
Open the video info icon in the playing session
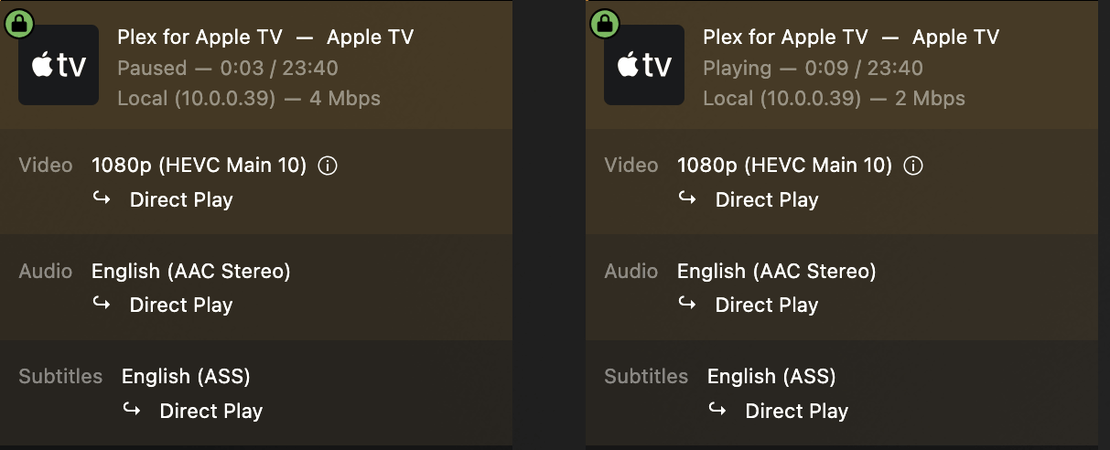913,166
